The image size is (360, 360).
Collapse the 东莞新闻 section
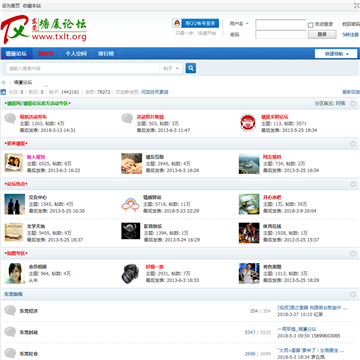(x=353, y=295)
